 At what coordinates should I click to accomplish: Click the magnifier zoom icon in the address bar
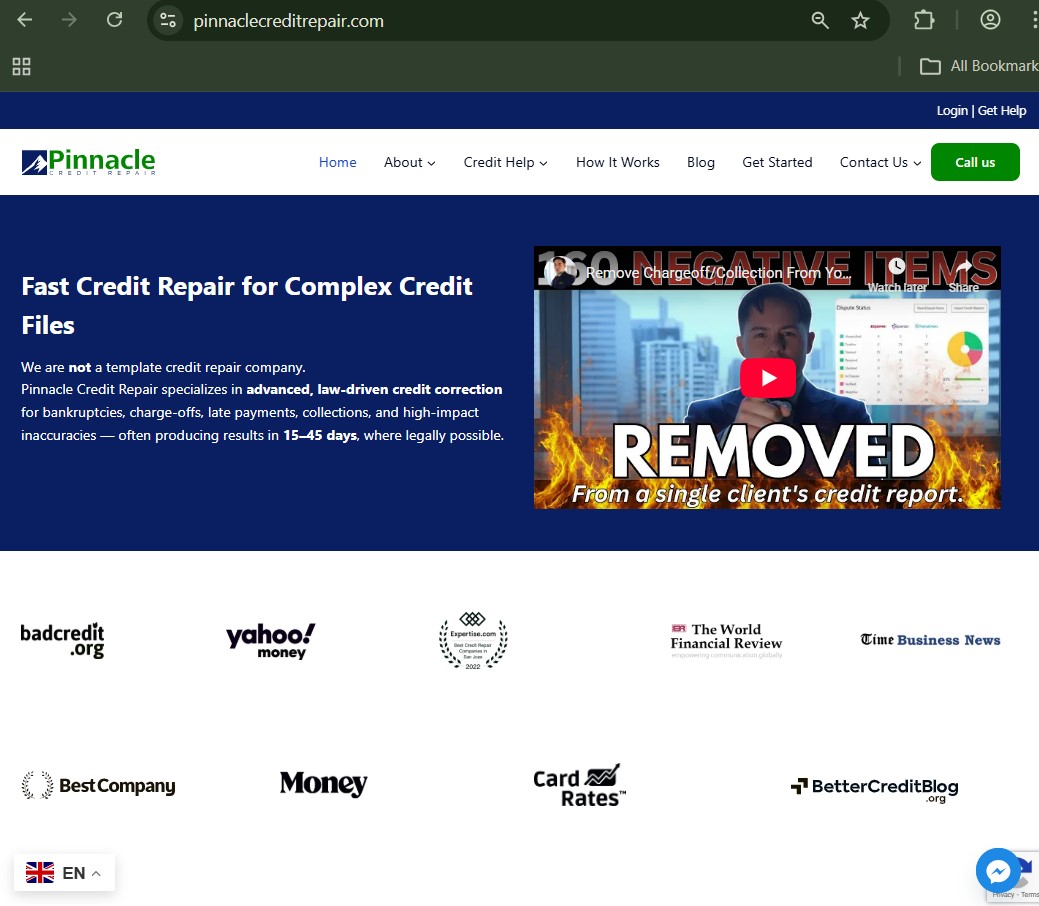(820, 20)
